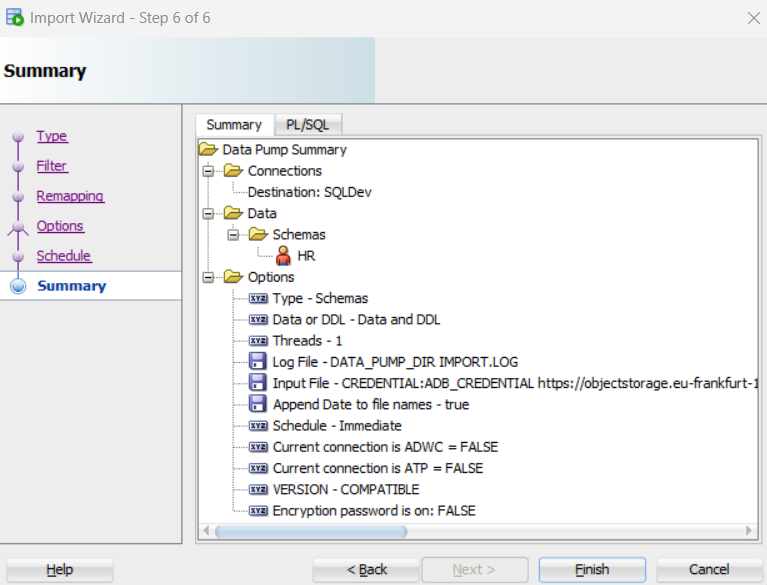The image size is (767, 585).
Task: Cancel the Import Wizard
Action: pos(709,570)
